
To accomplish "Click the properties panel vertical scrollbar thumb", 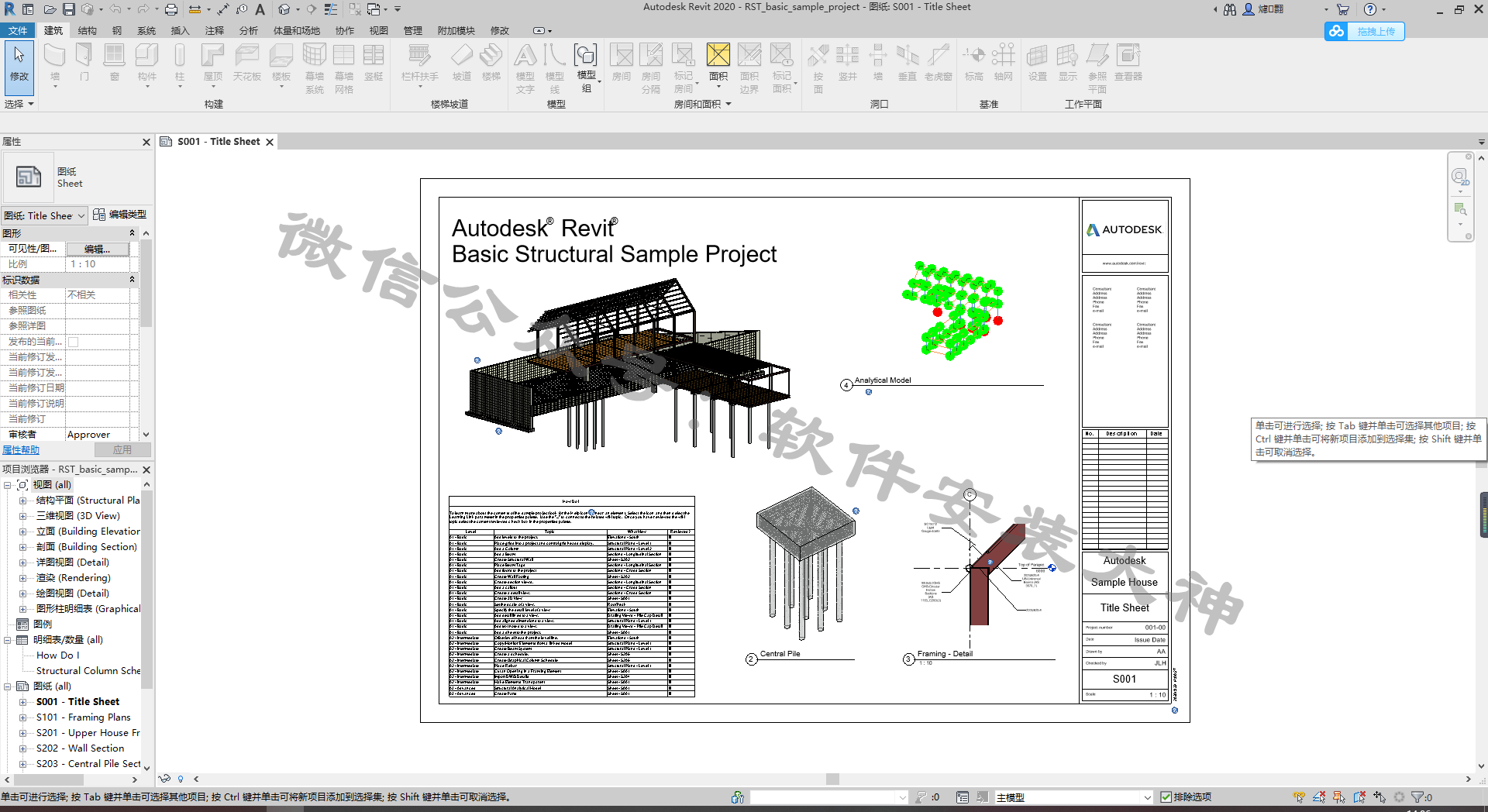I will (146, 284).
